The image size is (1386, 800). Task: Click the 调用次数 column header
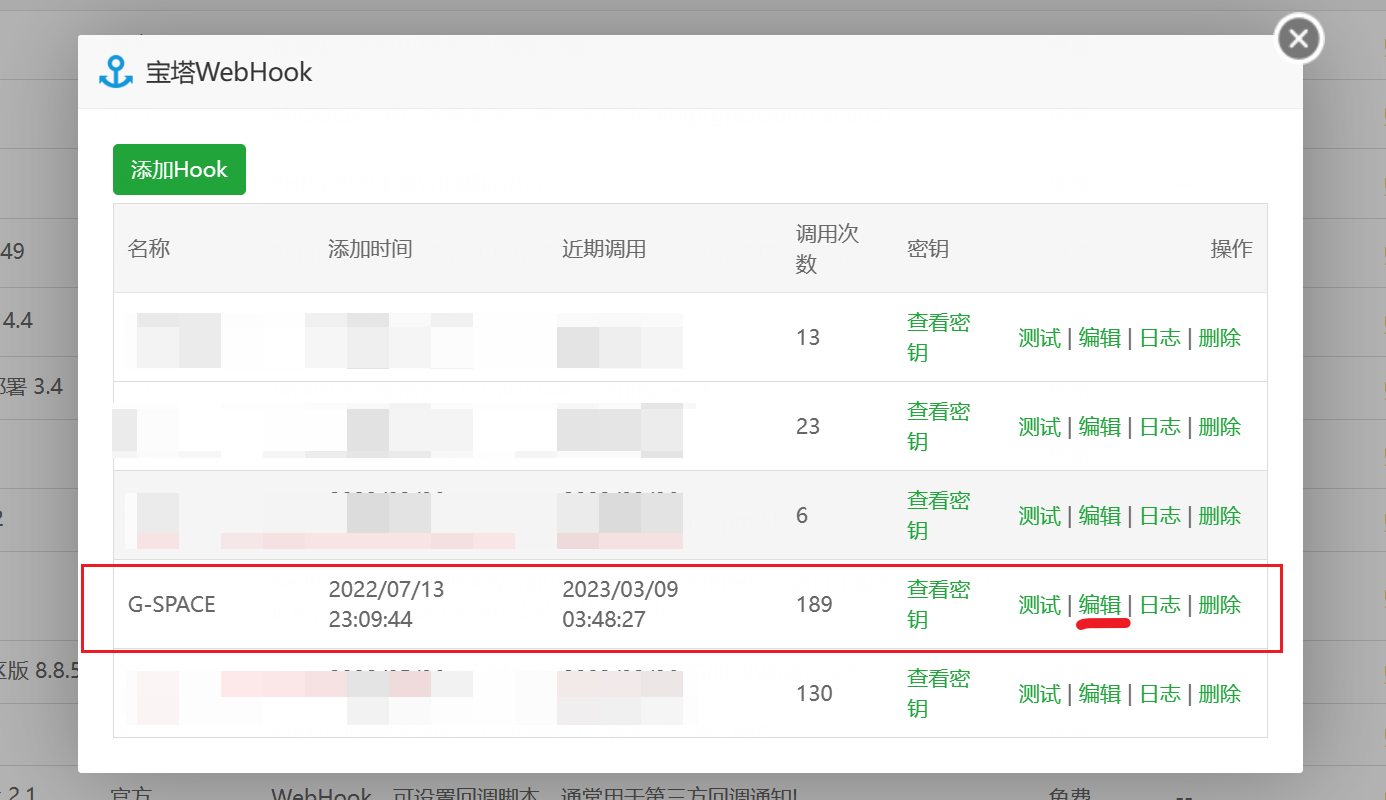[x=828, y=249]
